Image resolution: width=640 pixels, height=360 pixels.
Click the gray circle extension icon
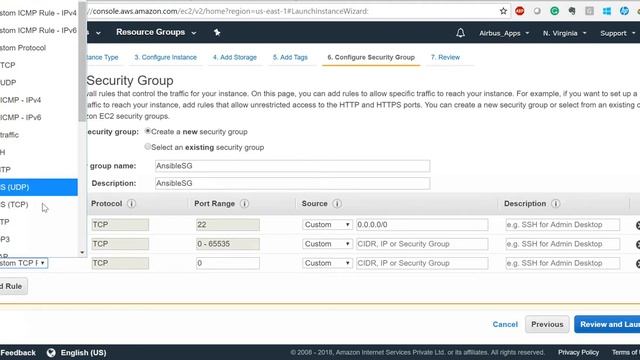click(x=537, y=11)
